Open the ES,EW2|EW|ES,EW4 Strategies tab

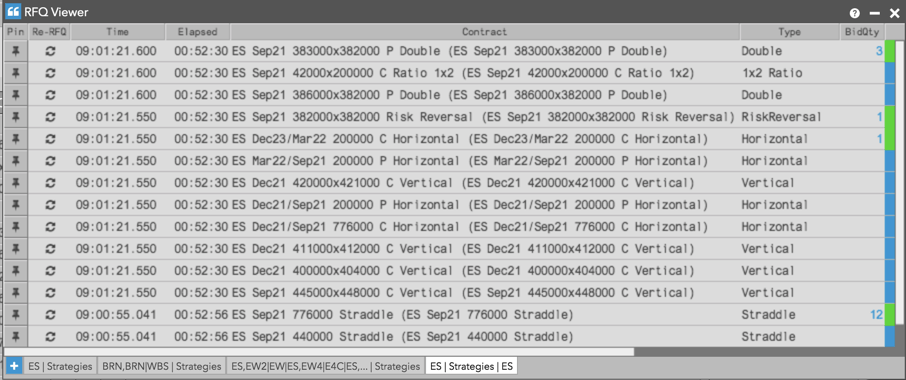click(x=326, y=366)
